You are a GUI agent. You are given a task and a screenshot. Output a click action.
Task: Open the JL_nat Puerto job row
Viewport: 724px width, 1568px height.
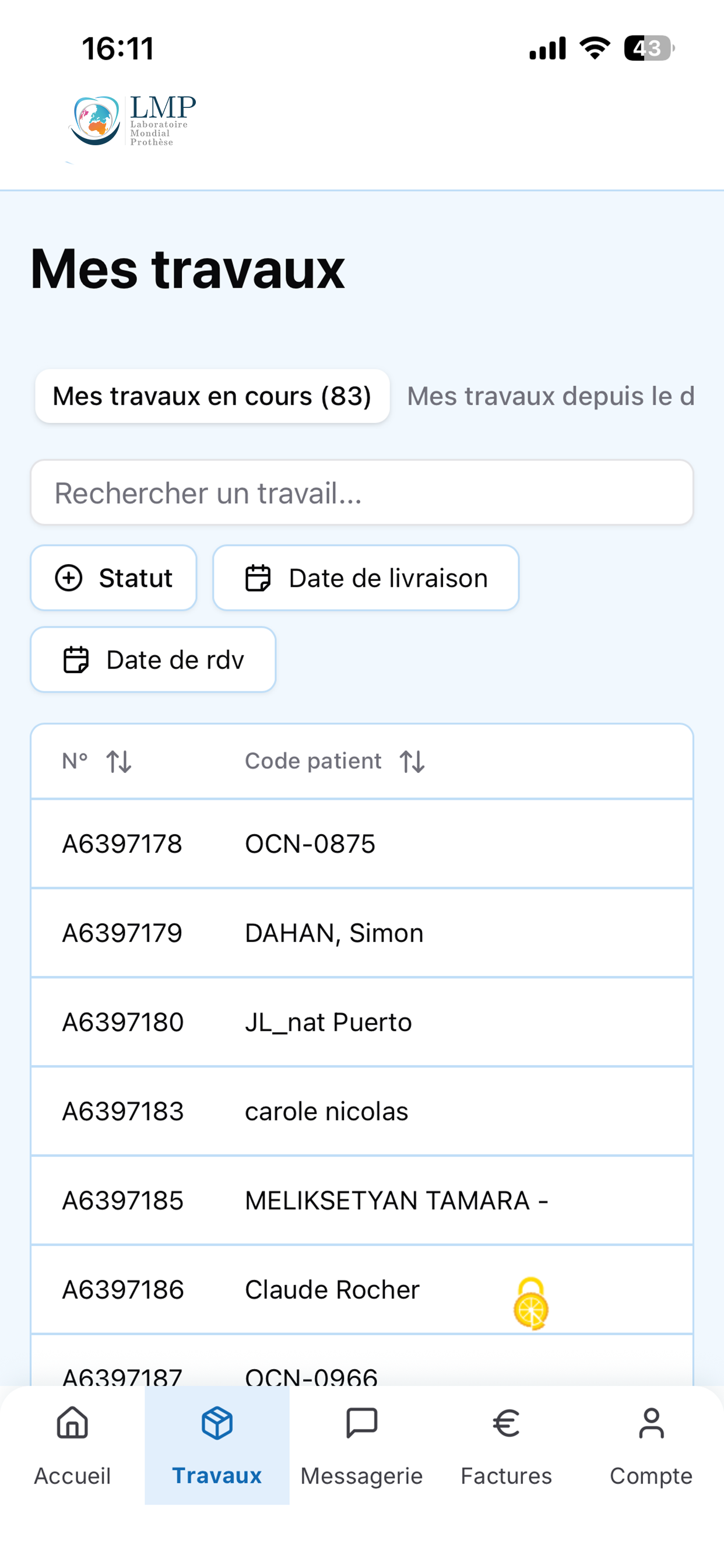[x=362, y=1022]
